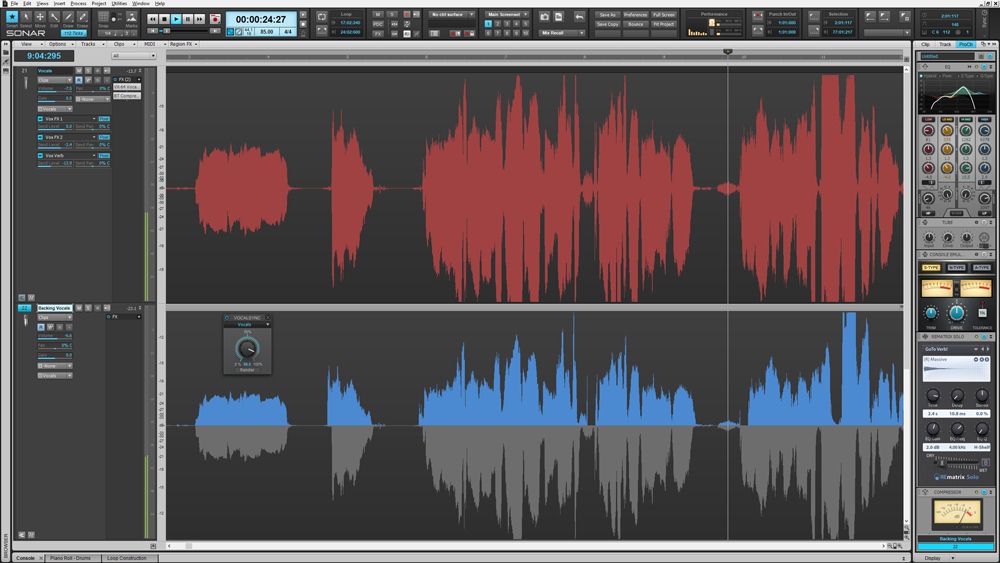Open the Console tab at bottom
The image size is (1000, 563).
[26, 558]
